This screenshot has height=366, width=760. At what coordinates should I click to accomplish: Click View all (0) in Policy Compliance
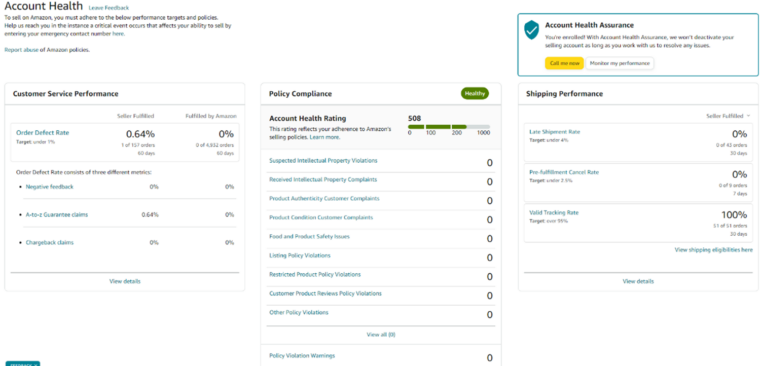381,334
